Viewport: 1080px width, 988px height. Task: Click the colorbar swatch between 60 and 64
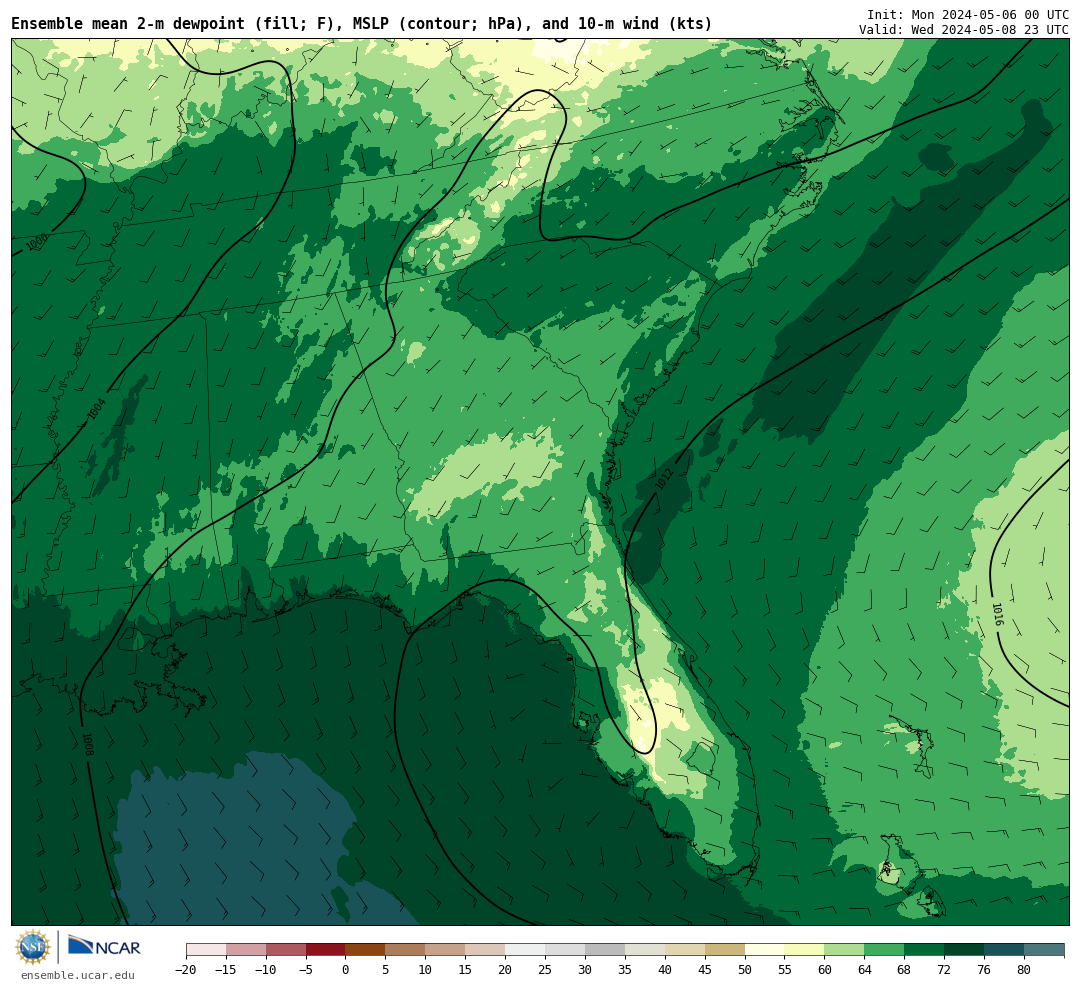[x=844, y=949]
